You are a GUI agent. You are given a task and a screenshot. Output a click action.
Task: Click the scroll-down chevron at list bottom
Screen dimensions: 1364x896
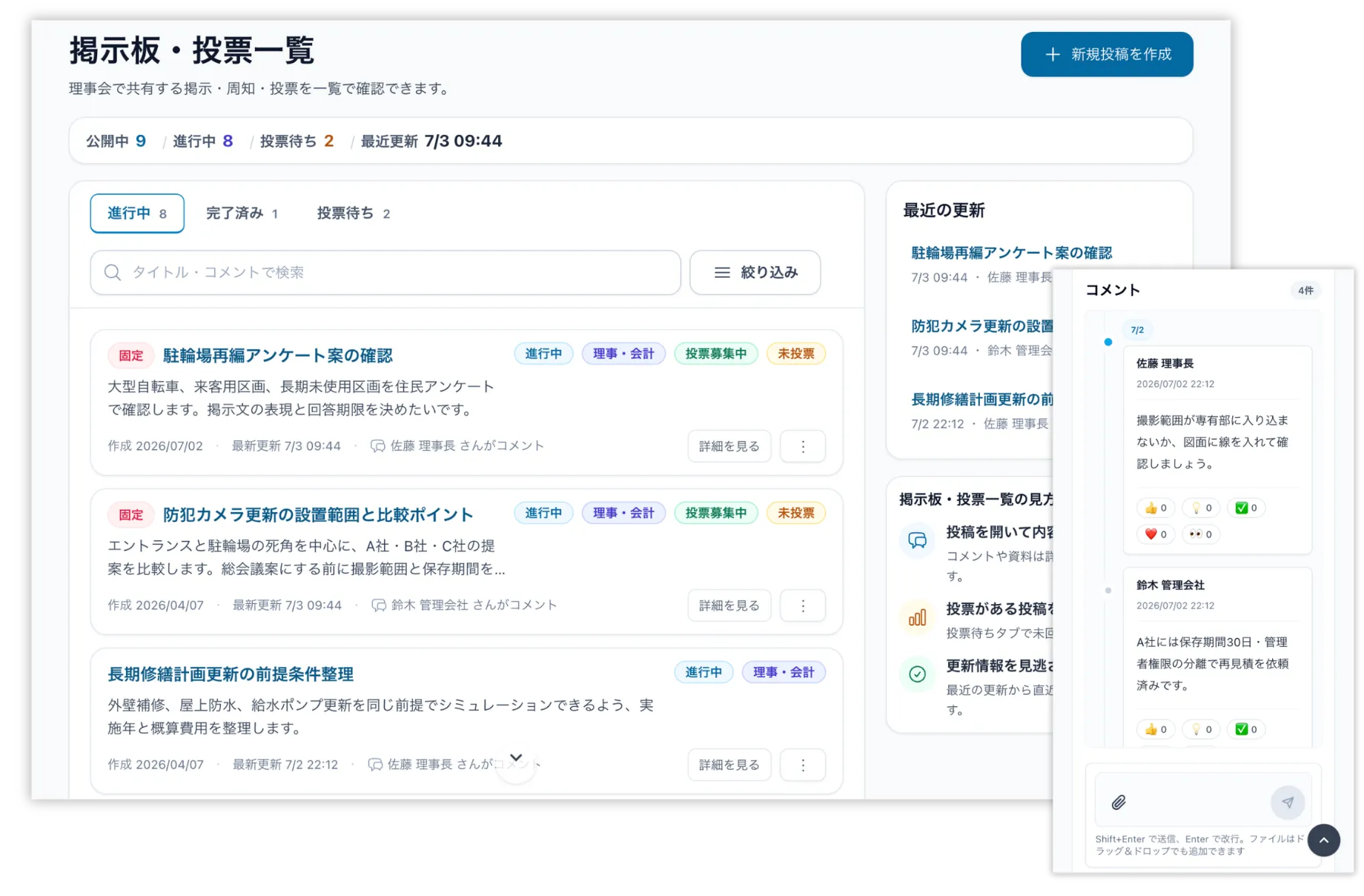tap(516, 758)
